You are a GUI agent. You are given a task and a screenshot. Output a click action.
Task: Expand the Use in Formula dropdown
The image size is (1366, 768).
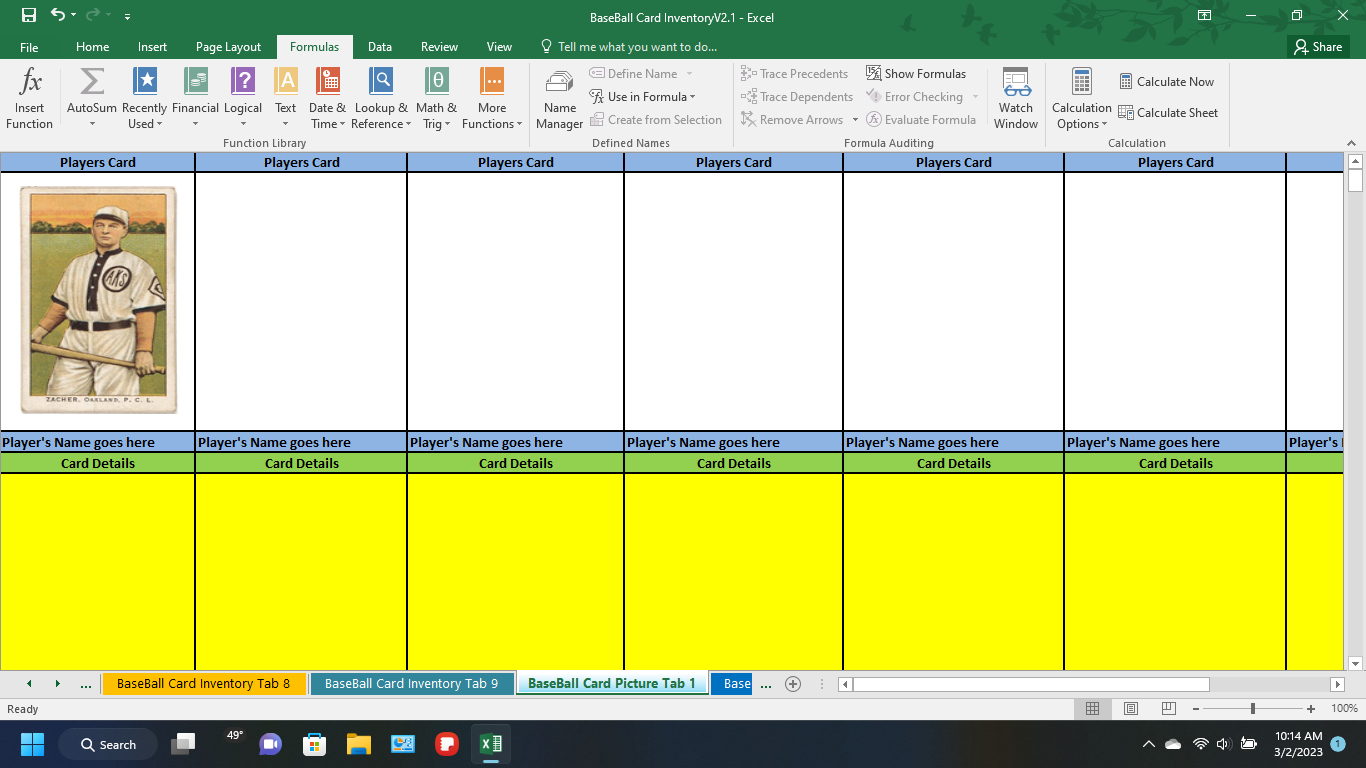tap(692, 97)
